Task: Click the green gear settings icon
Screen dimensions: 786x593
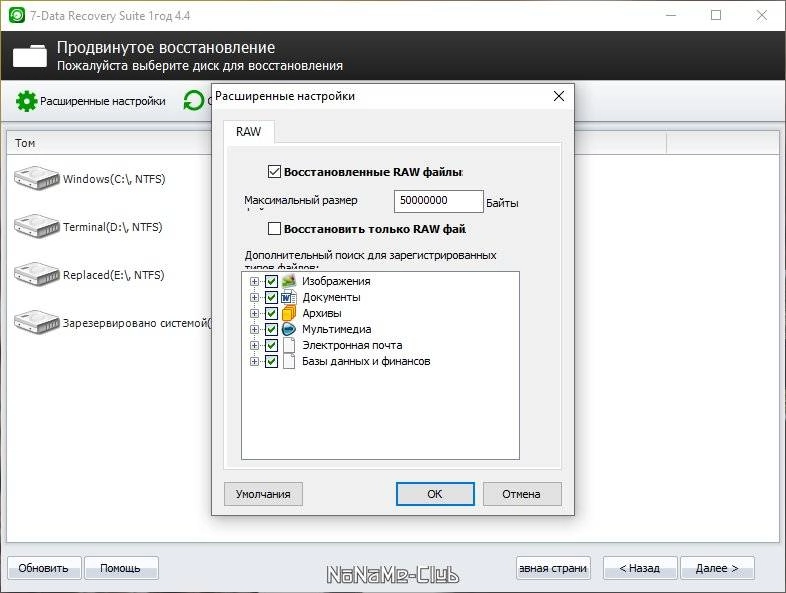Action: 26,101
